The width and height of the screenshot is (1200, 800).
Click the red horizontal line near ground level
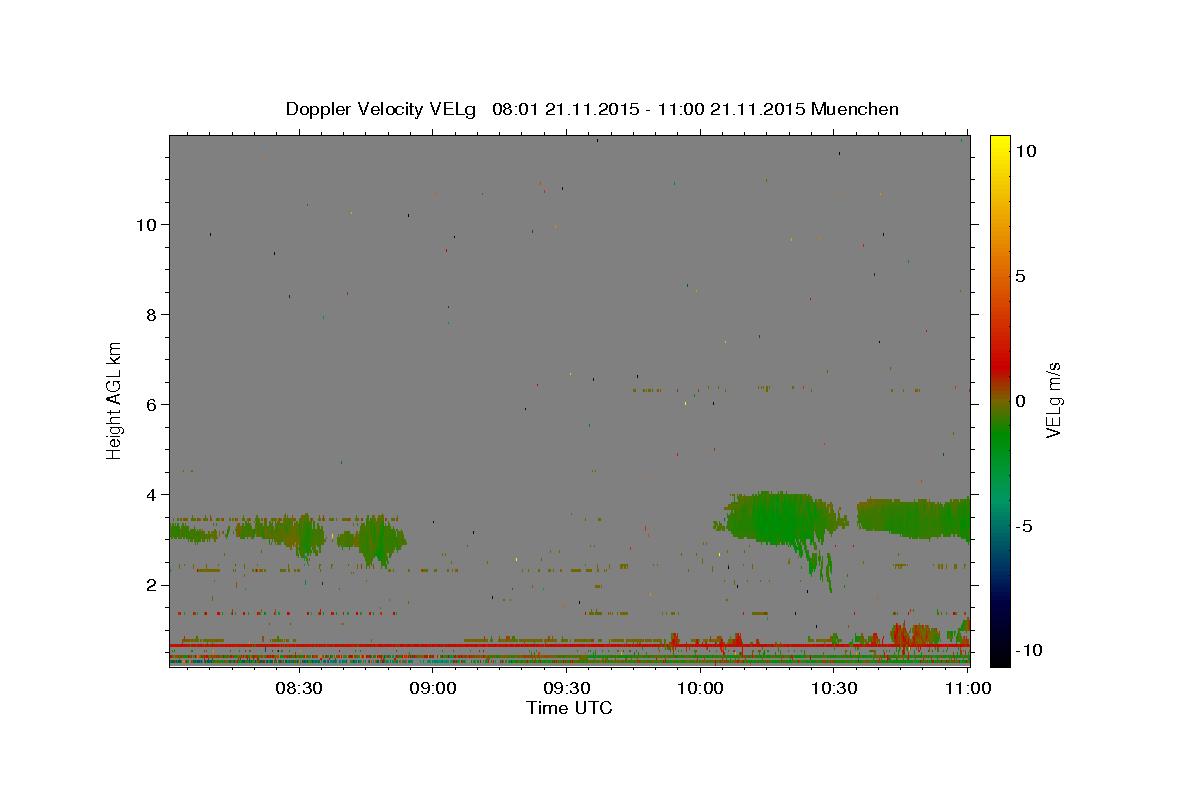click(569, 646)
